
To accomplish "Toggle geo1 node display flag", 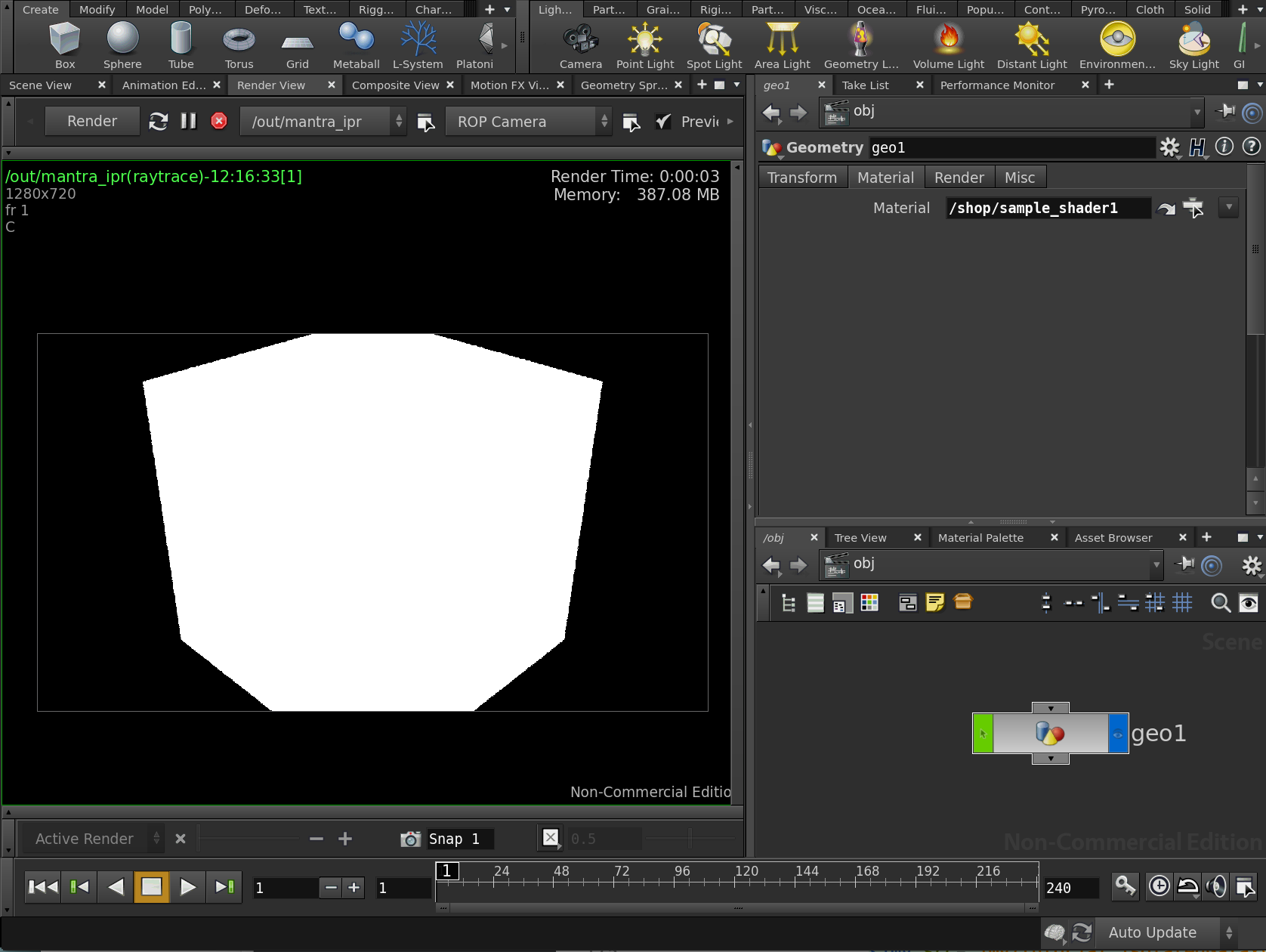I will click(x=1118, y=734).
